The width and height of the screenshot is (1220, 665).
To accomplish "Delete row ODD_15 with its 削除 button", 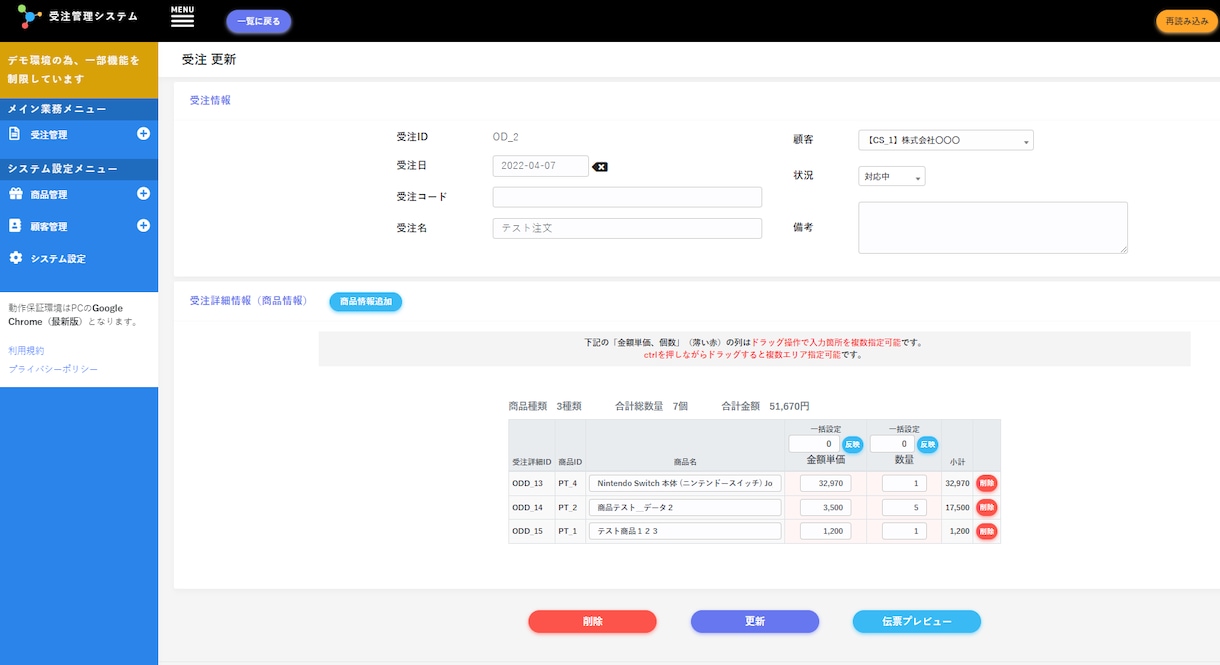I will click(986, 531).
